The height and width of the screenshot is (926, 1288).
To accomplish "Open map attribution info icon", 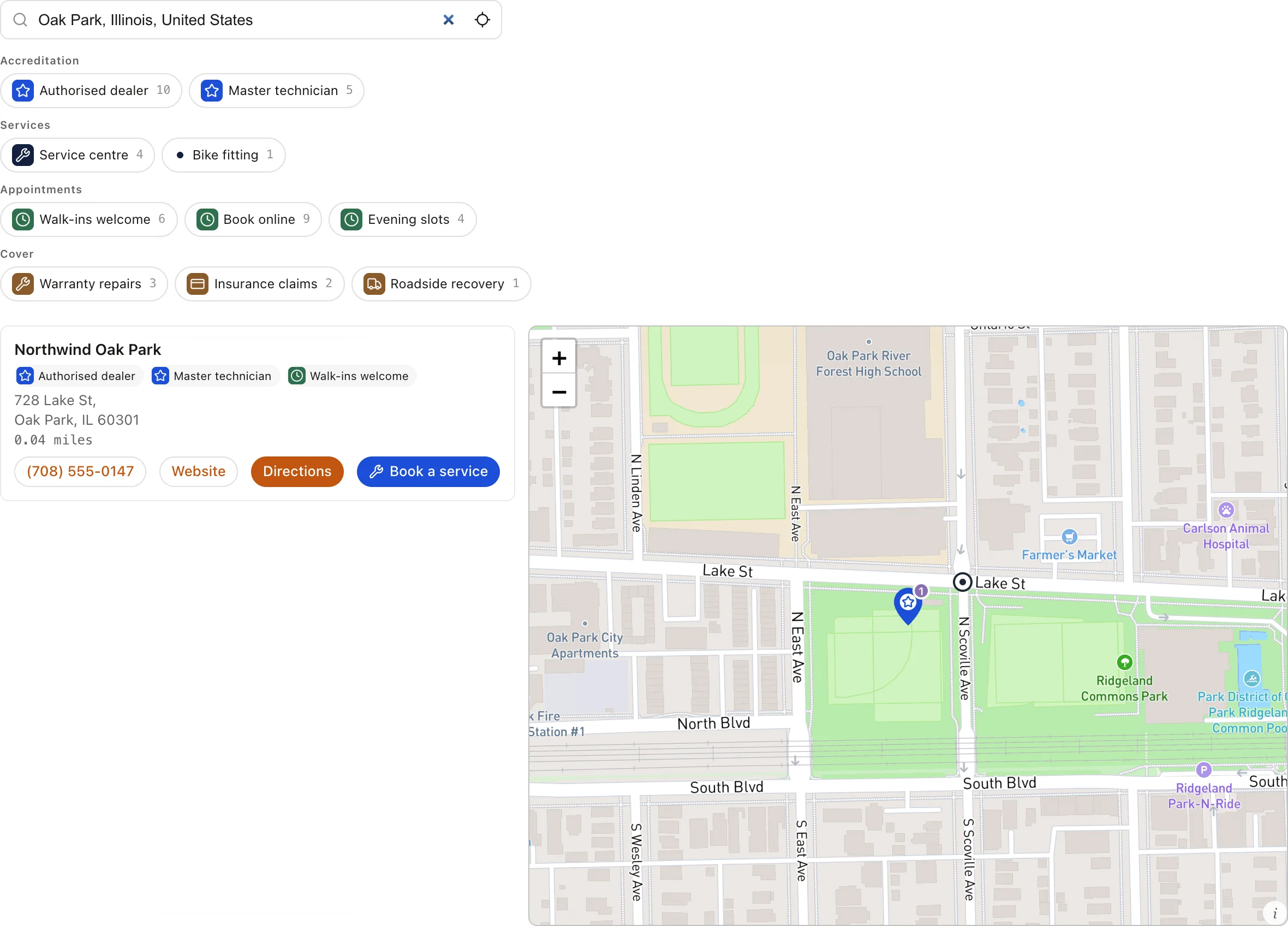I will click(x=1274, y=914).
